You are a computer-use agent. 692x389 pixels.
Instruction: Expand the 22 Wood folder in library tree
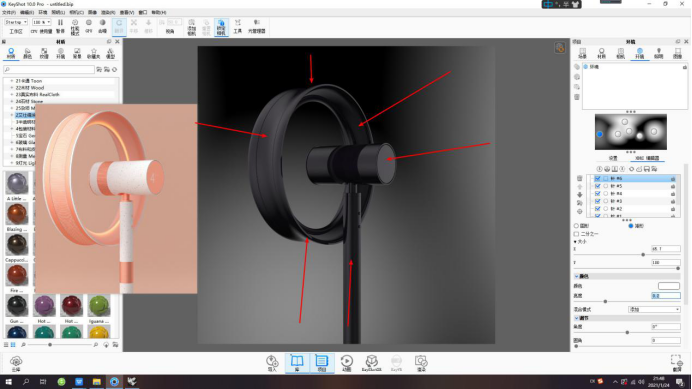click(x=12, y=87)
